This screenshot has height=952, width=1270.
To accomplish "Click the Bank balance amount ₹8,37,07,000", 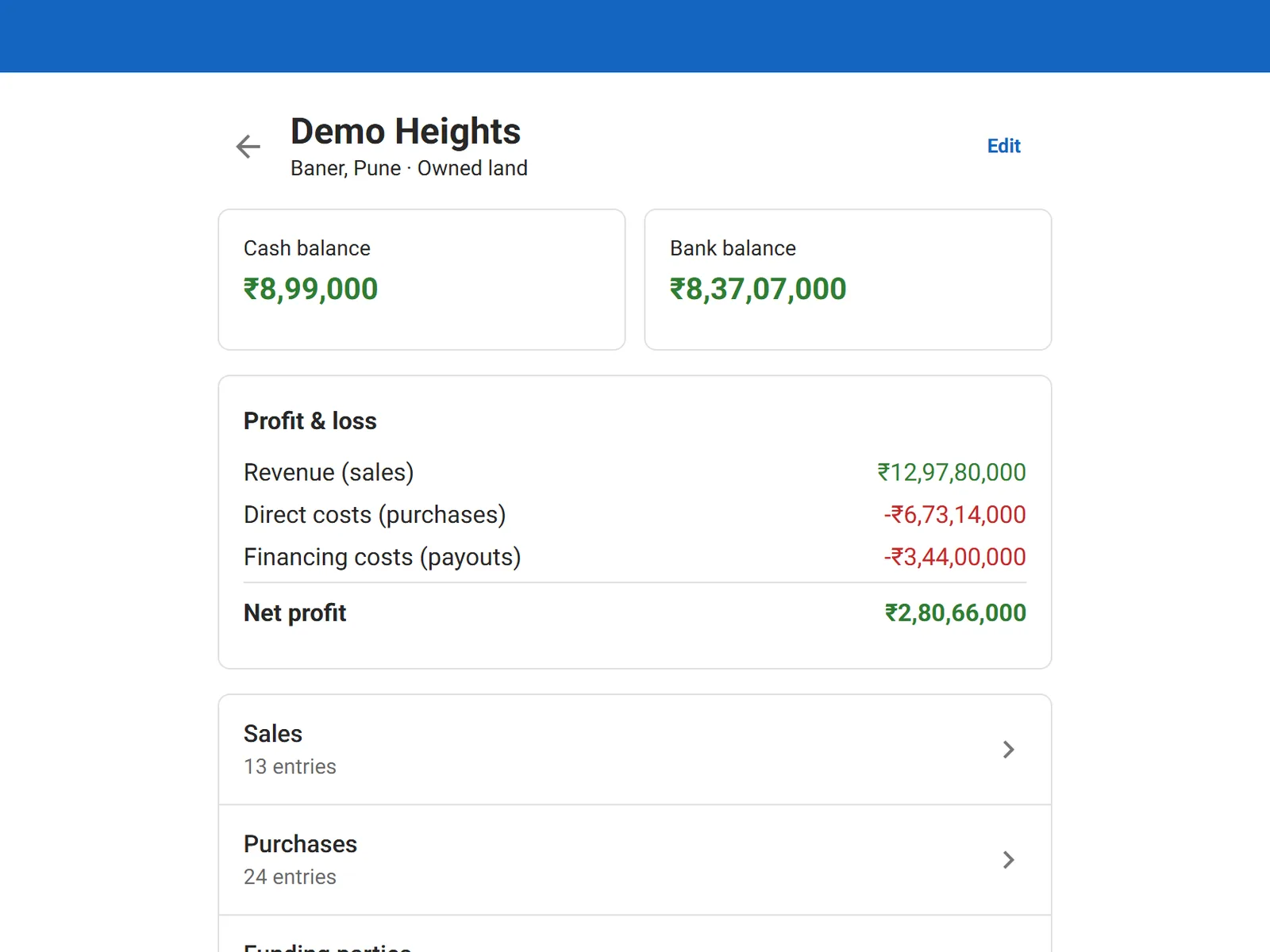I will pyautogui.click(x=758, y=289).
